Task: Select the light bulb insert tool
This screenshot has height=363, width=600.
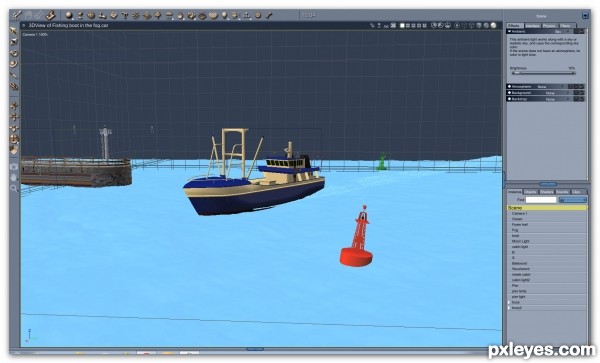Action: (225, 16)
